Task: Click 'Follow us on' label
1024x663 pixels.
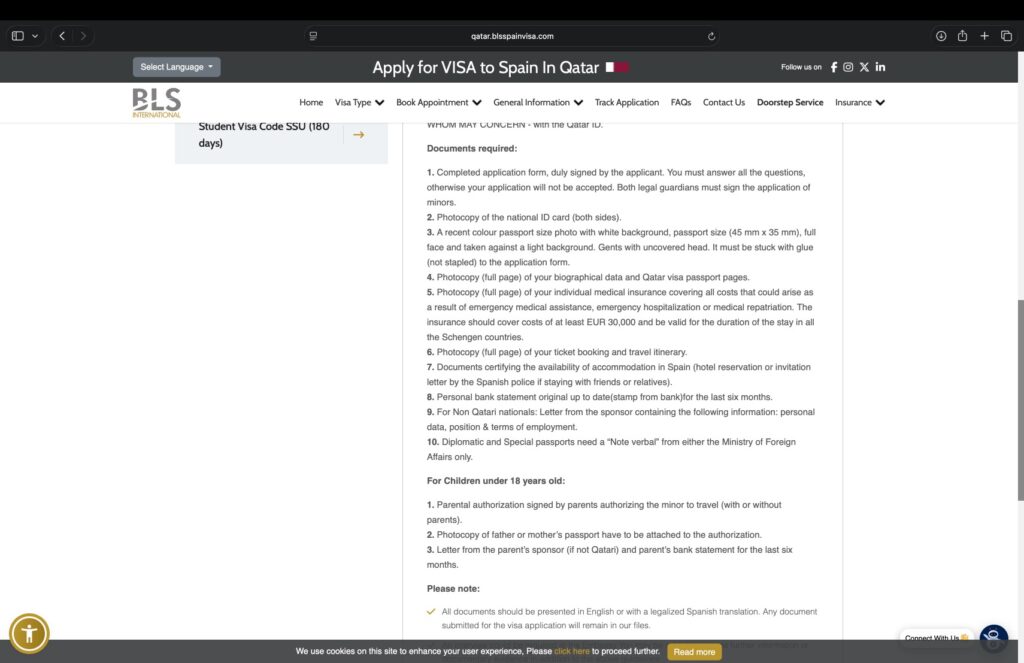Action: click(x=801, y=67)
